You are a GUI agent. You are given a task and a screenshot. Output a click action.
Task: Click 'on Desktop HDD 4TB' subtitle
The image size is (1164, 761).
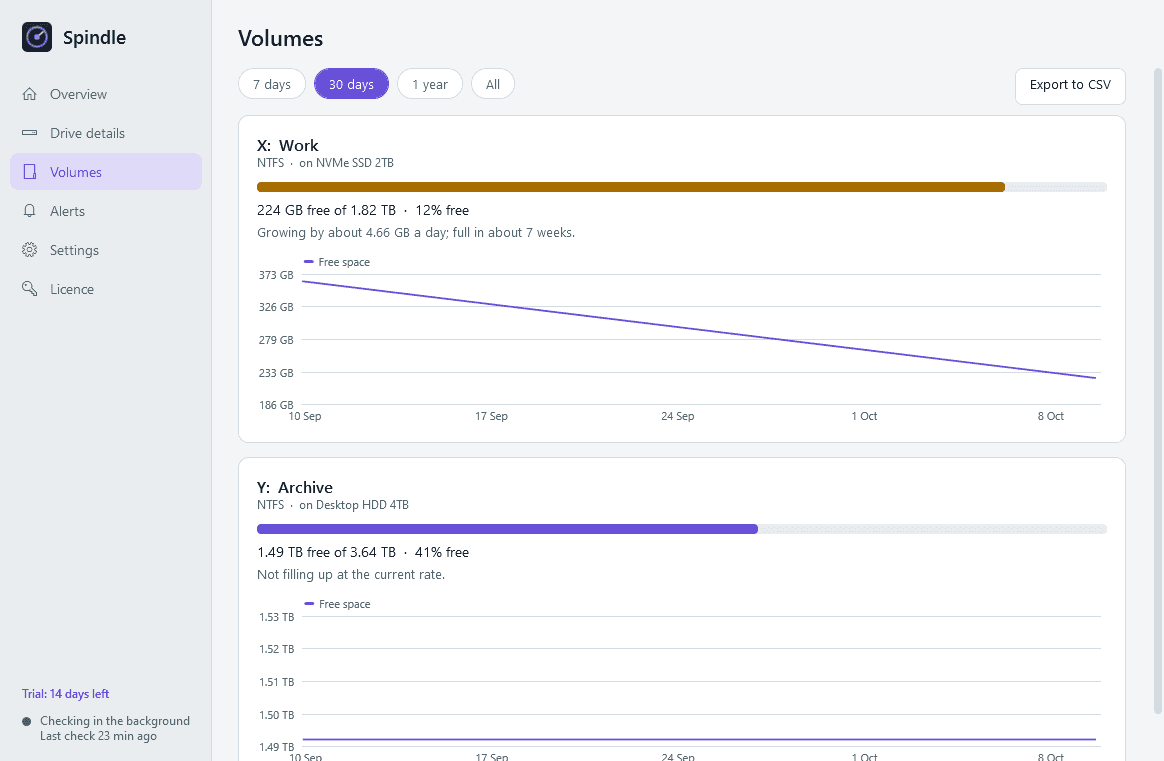pyautogui.click(x=354, y=505)
